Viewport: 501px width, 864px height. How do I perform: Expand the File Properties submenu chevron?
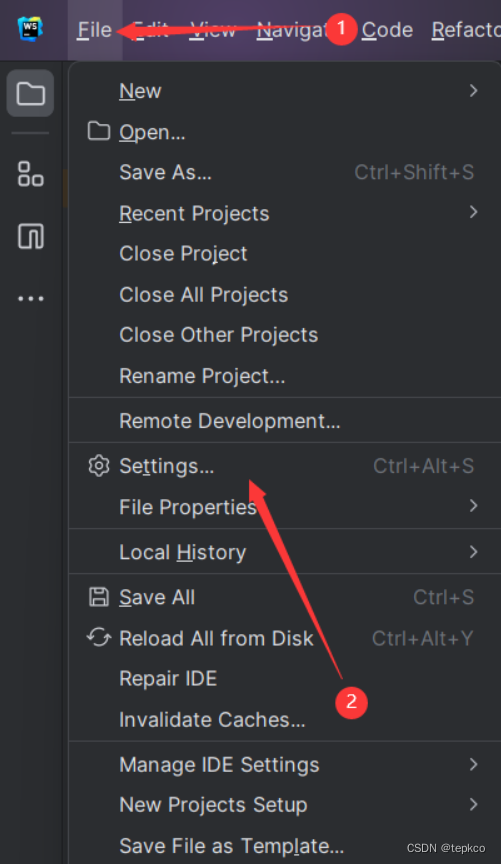coord(473,505)
